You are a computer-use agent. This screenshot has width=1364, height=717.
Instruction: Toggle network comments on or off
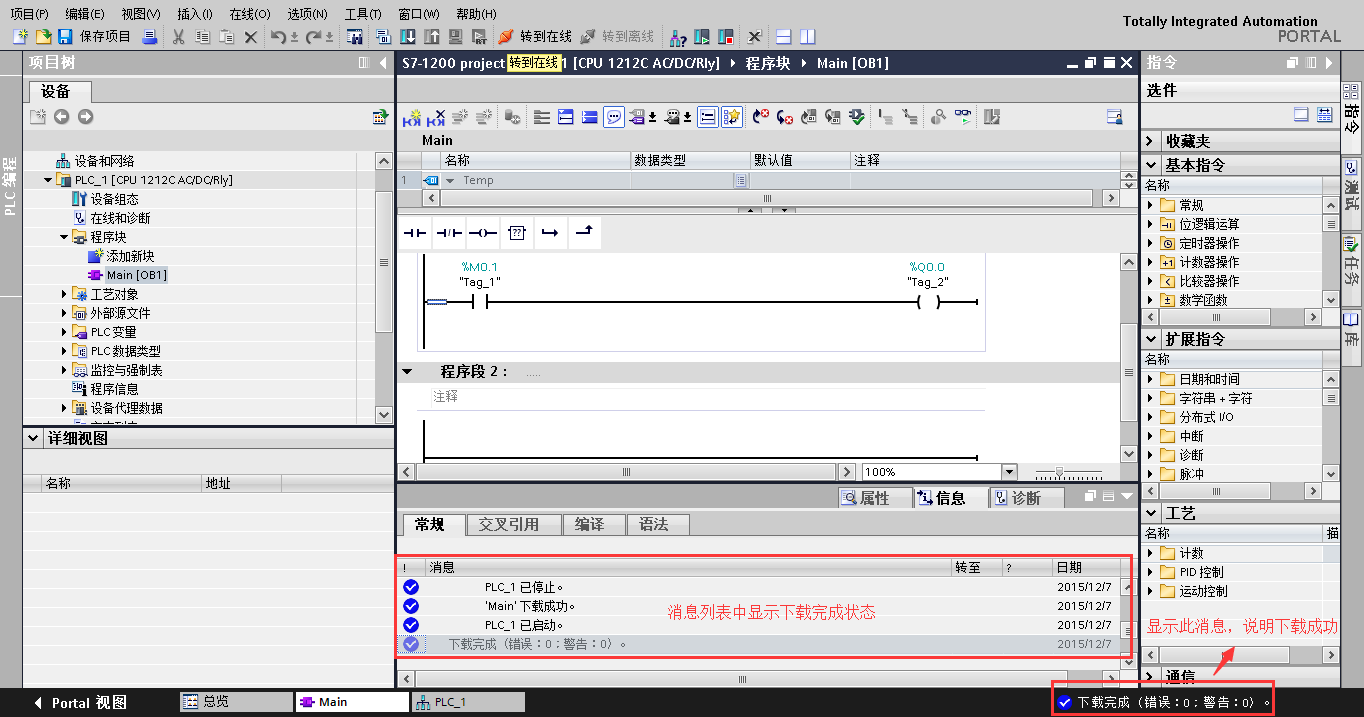click(x=707, y=117)
